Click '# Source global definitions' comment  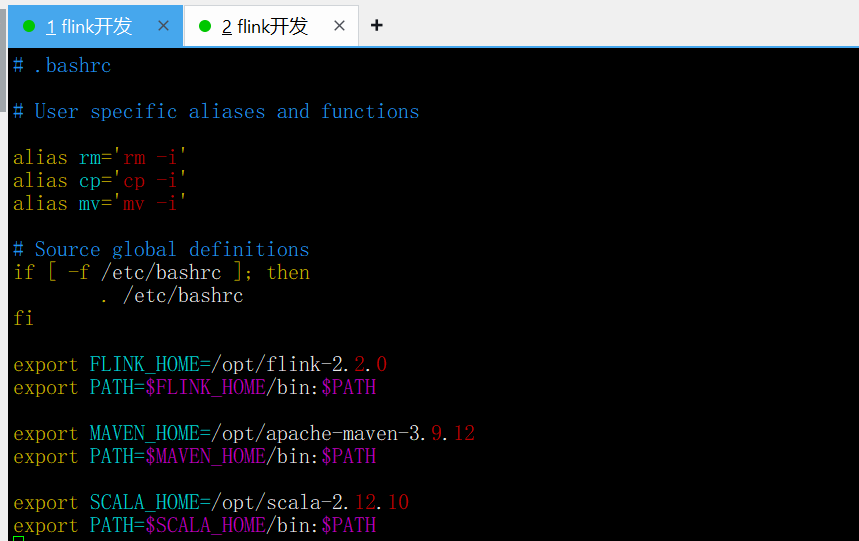[161, 250]
